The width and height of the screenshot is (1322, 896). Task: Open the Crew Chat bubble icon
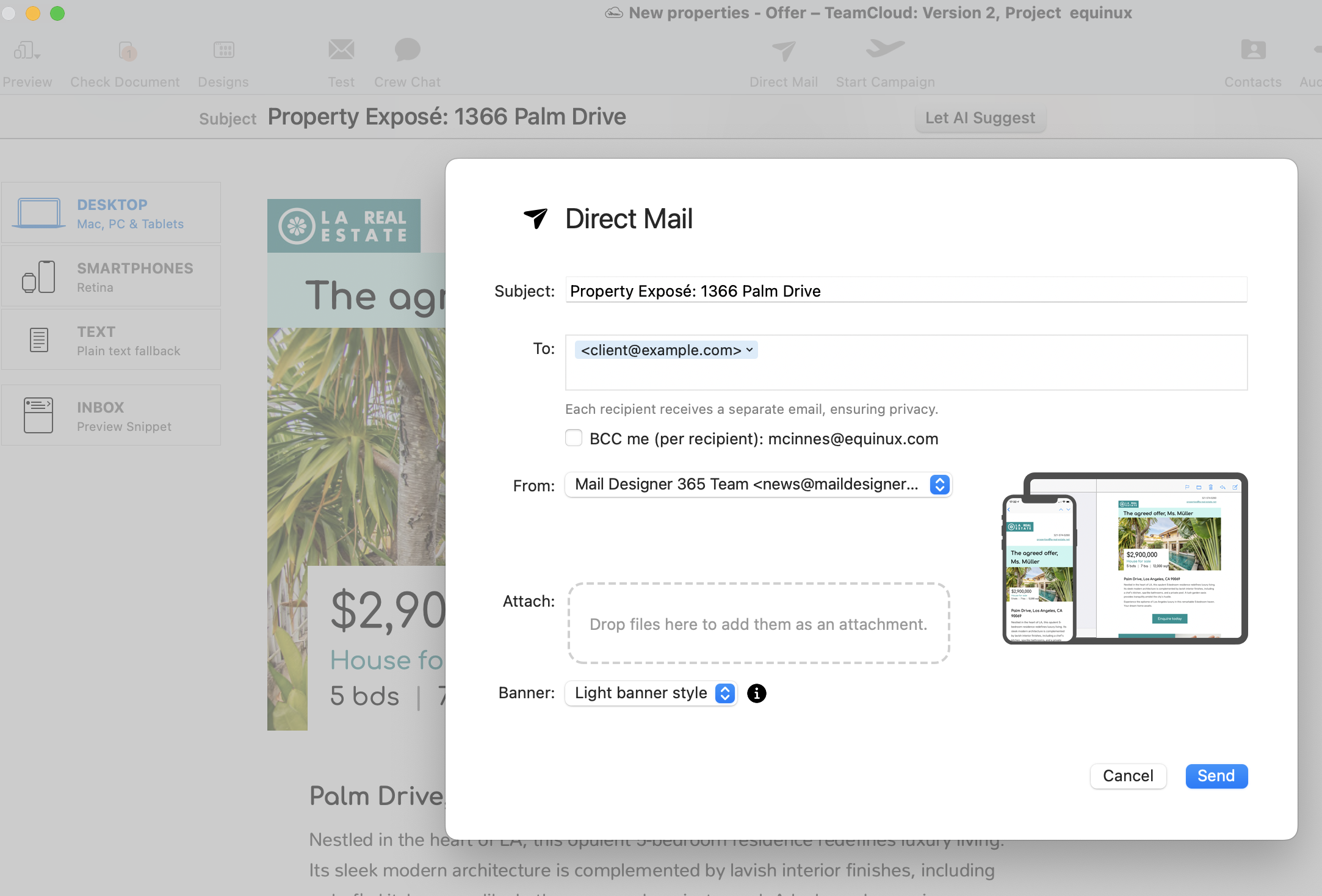[407, 50]
